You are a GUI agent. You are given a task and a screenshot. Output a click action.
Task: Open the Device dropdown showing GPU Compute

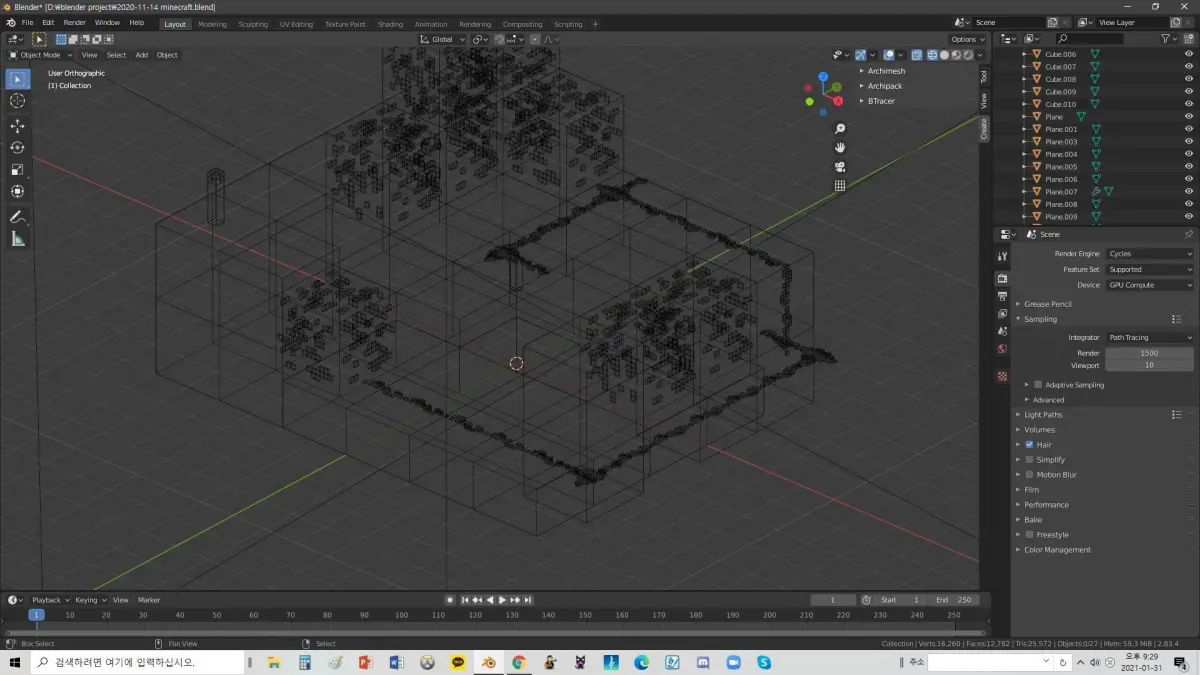tap(1149, 285)
